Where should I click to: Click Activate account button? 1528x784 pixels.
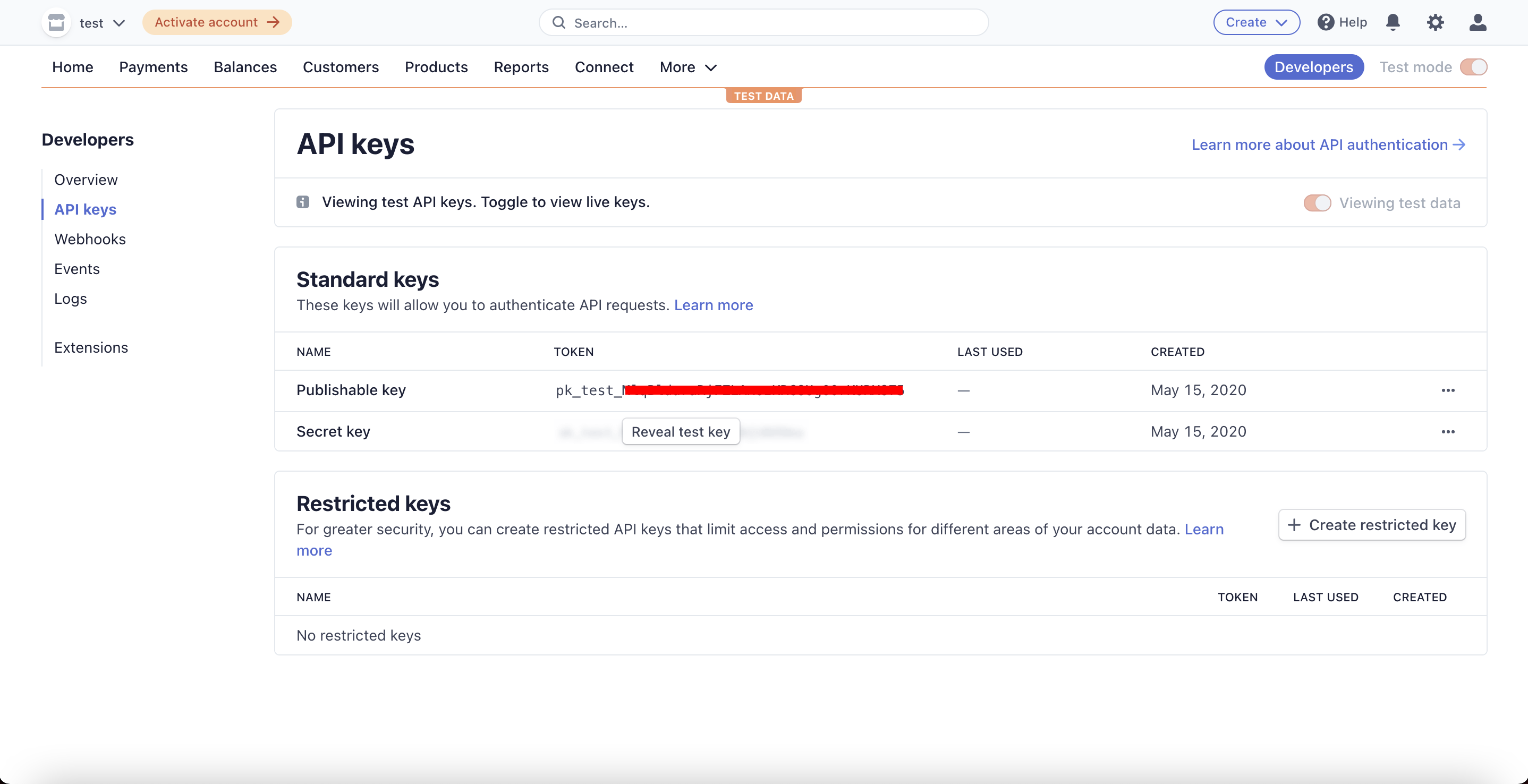[217, 22]
